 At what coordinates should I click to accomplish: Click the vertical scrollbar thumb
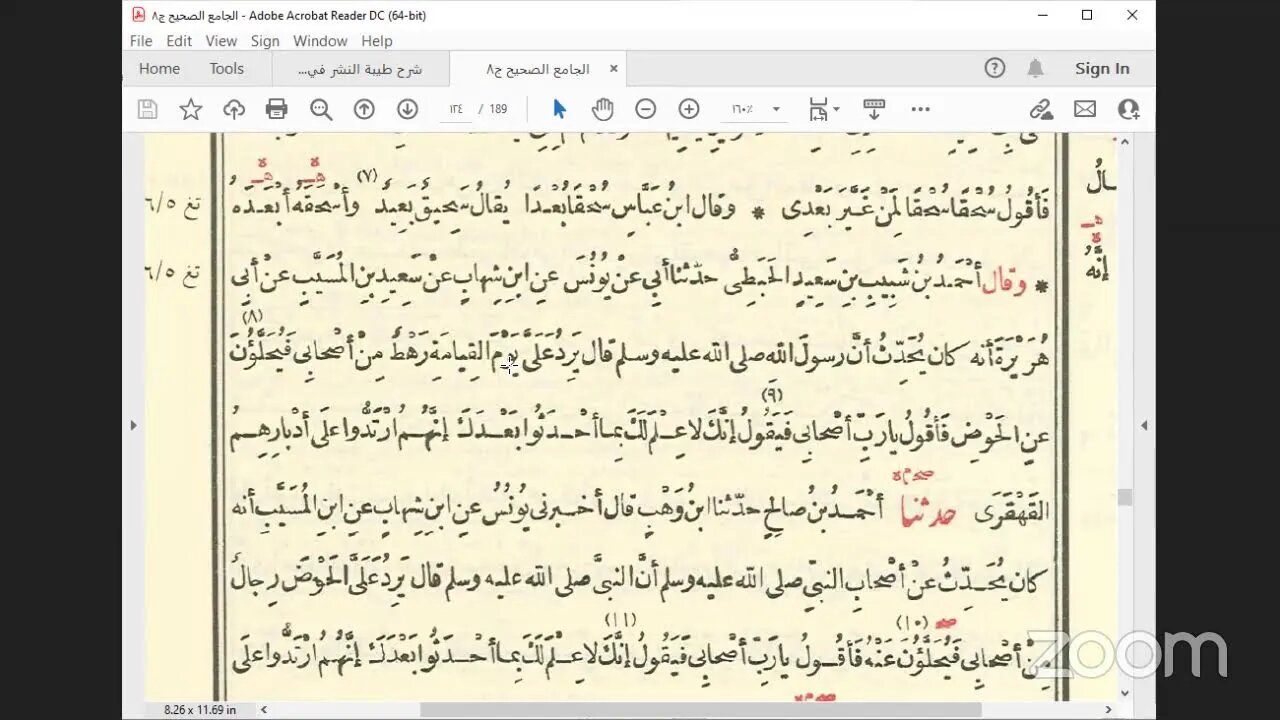pos(1125,497)
